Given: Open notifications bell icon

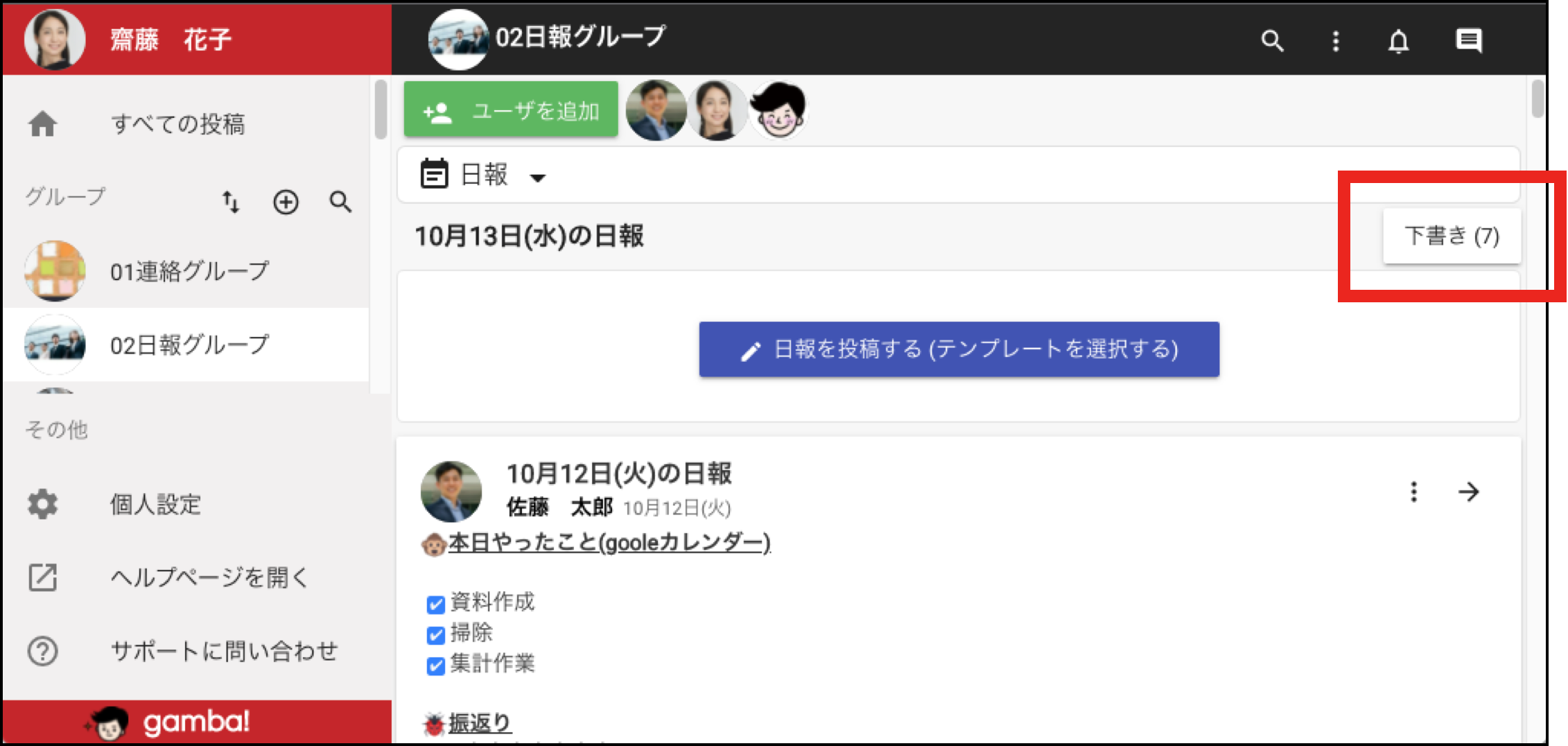Looking at the screenshot, I should (x=1399, y=41).
